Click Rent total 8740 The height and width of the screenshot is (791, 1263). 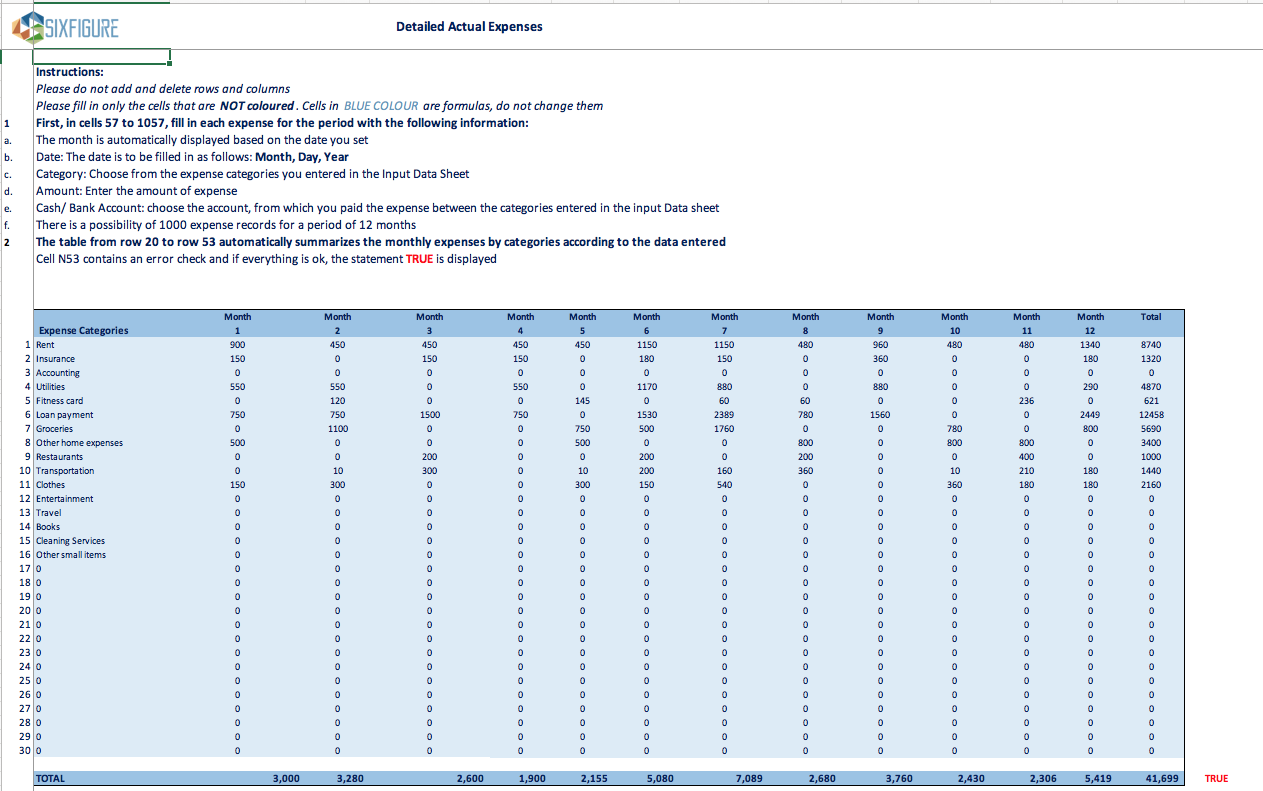tap(1151, 345)
